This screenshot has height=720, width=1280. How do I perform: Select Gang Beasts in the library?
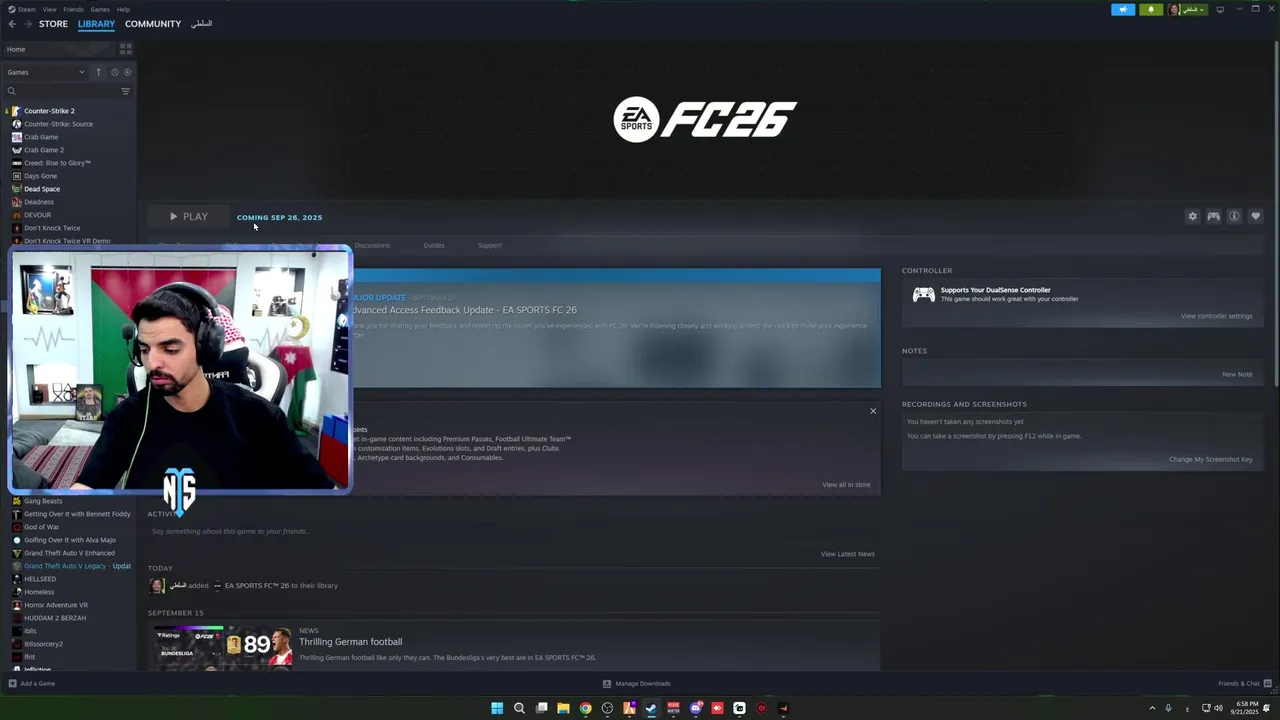coord(43,501)
